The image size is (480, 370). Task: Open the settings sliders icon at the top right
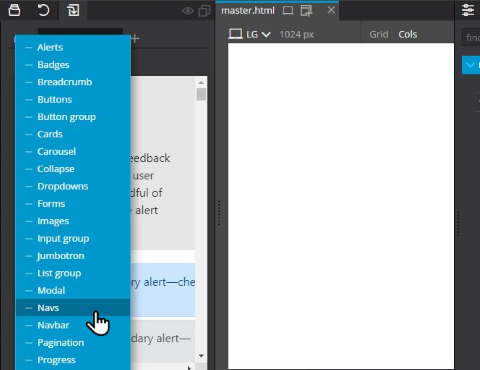(x=468, y=10)
